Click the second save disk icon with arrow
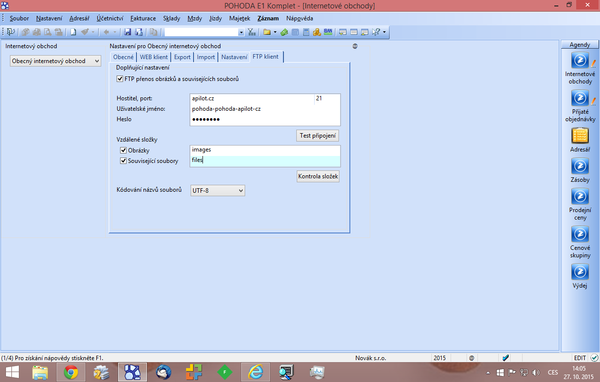 click(x=139, y=32)
